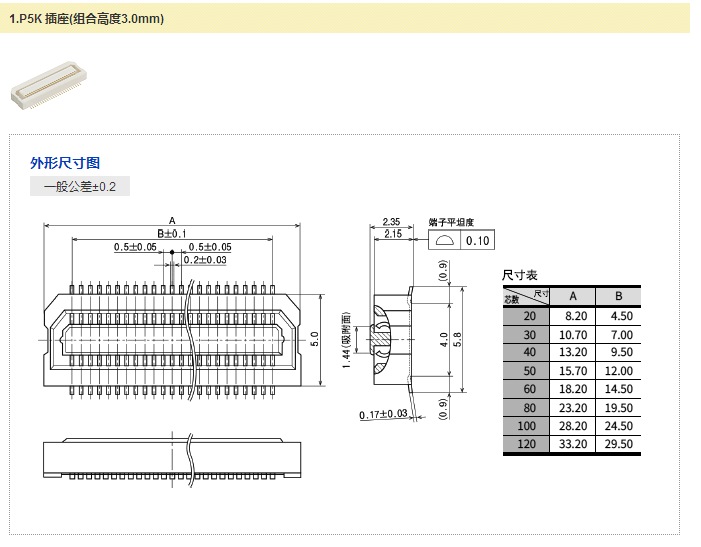Viewport: 701px width, 547px height.
Task: Click the 芯数/尺寸 table header cell
Action: tap(526, 296)
